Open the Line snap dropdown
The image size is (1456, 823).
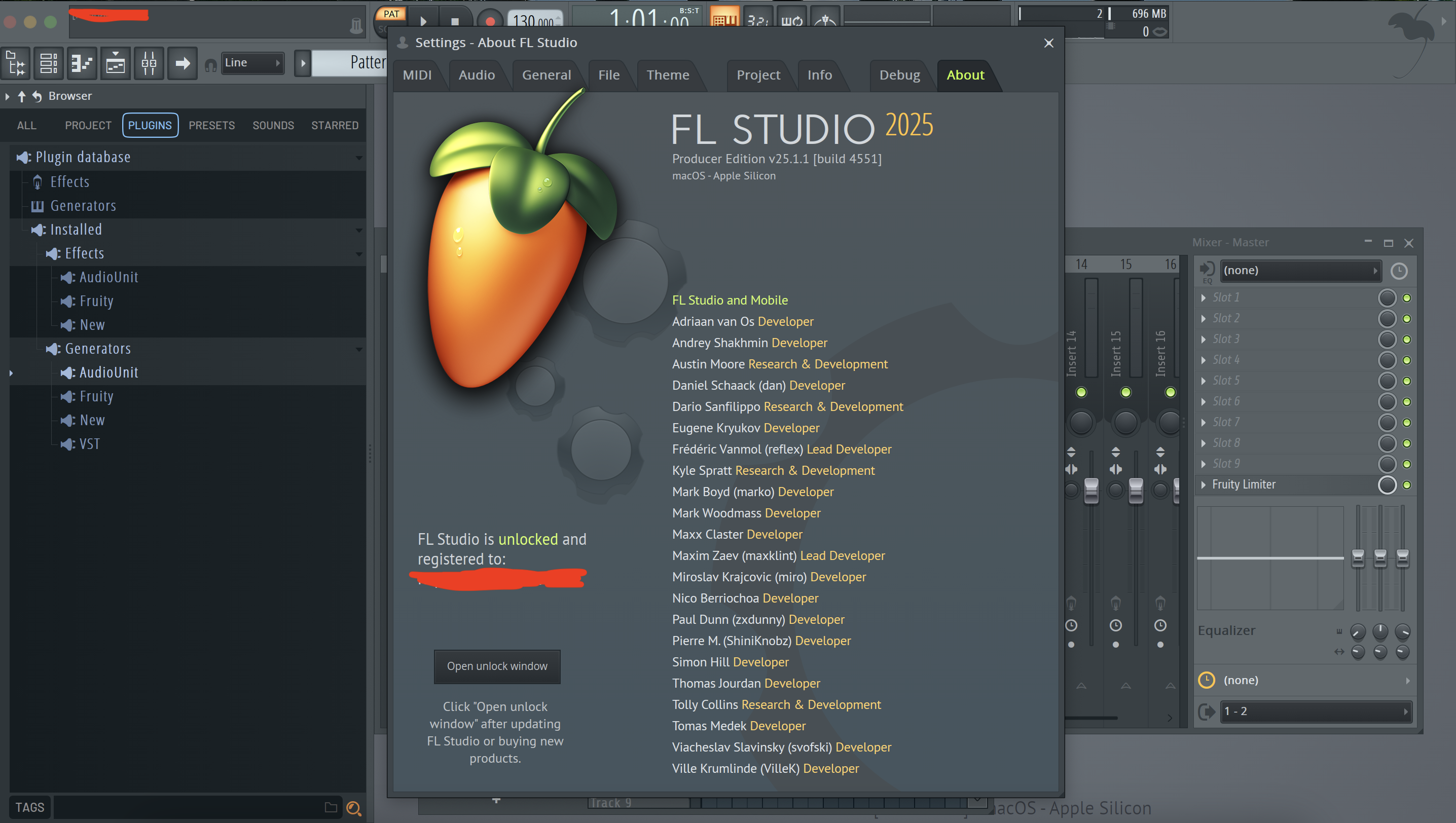pos(252,63)
